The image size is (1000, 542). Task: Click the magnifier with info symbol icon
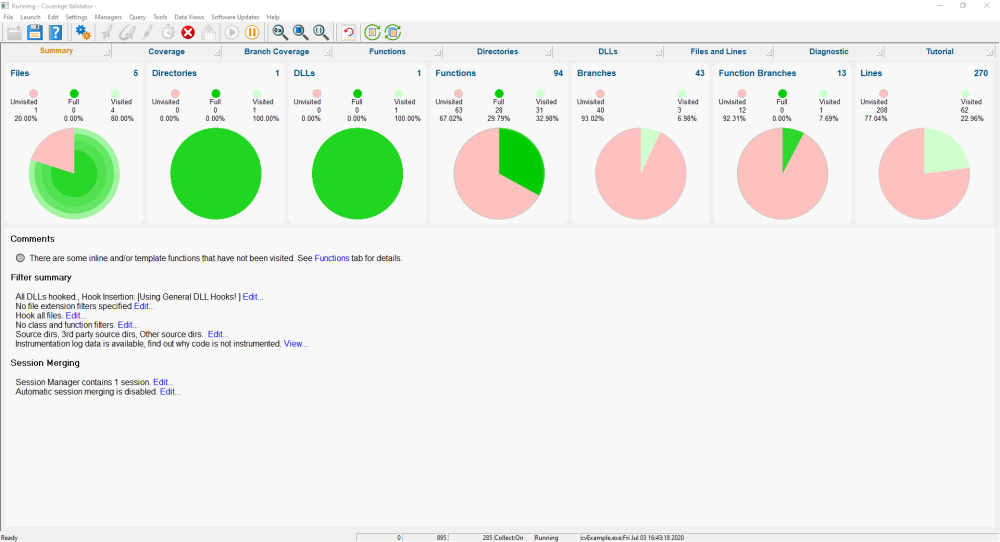coord(321,33)
